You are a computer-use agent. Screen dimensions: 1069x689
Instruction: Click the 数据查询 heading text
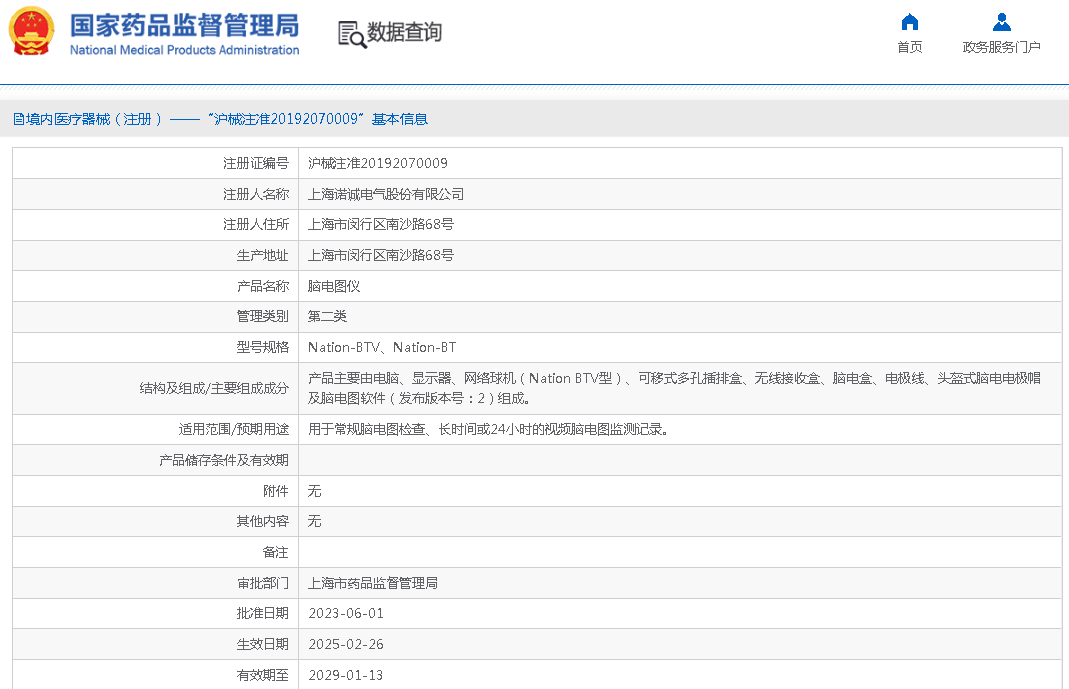(x=404, y=33)
